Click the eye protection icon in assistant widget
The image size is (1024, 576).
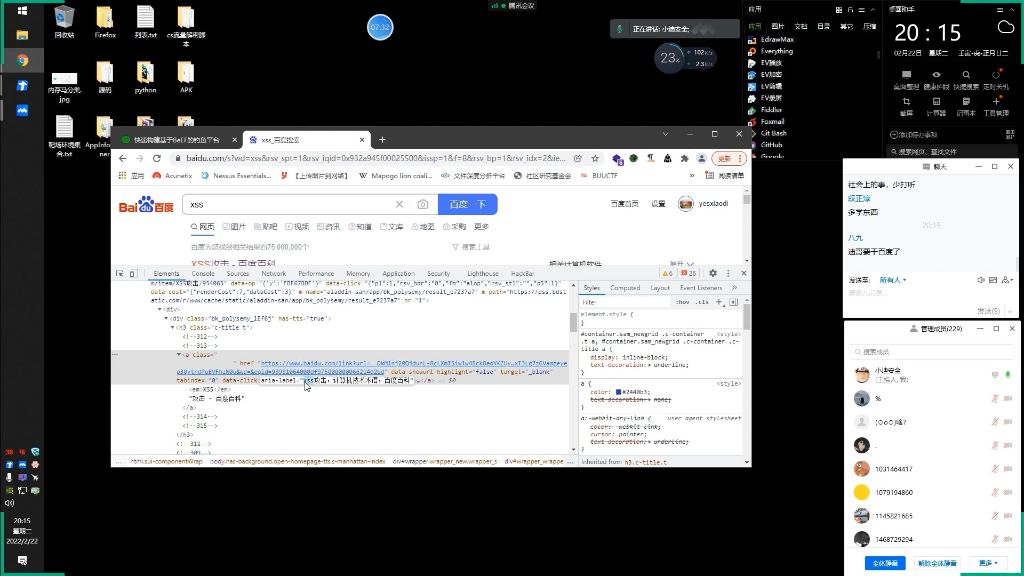pos(936,74)
